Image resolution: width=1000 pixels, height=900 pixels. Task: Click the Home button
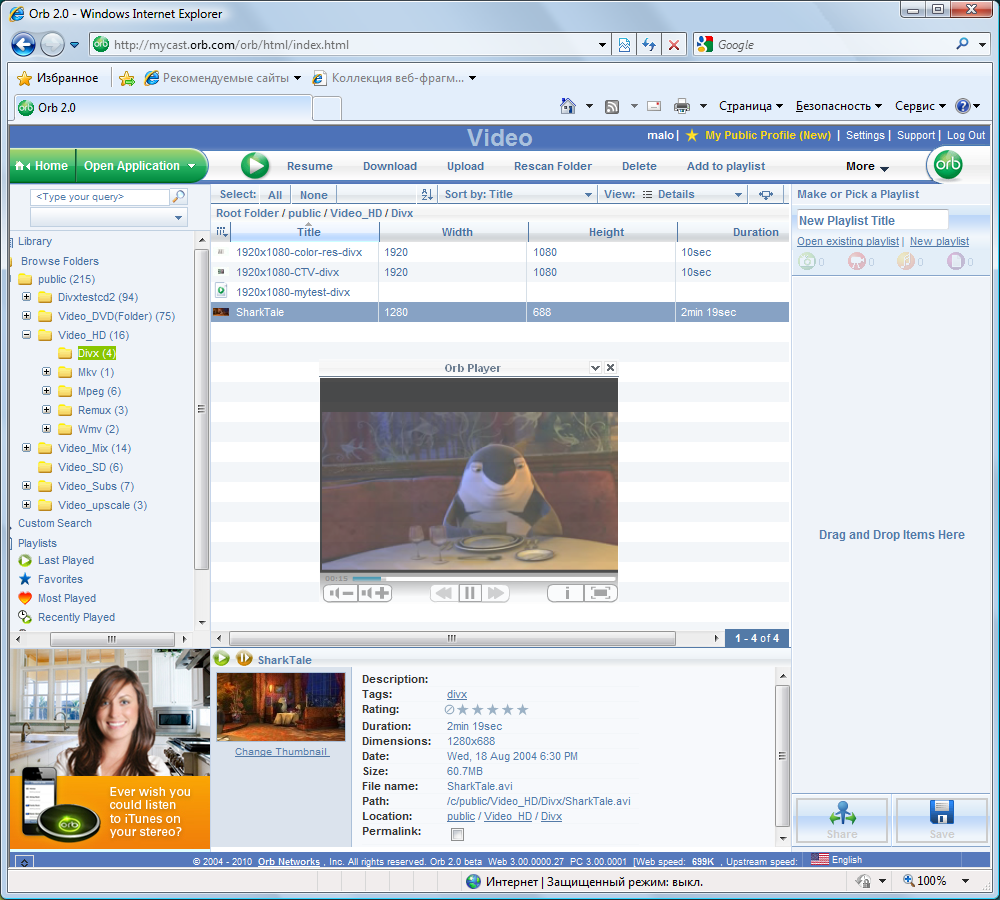pyautogui.click(x=43, y=166)
